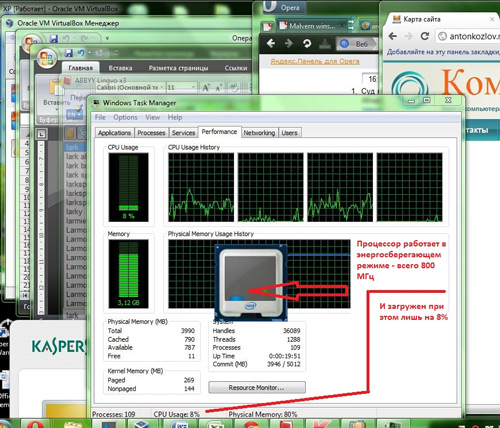This screenshot has height=428, width=500.
Task: Click the Chrome Reload icon
Action: click(425, 36)
